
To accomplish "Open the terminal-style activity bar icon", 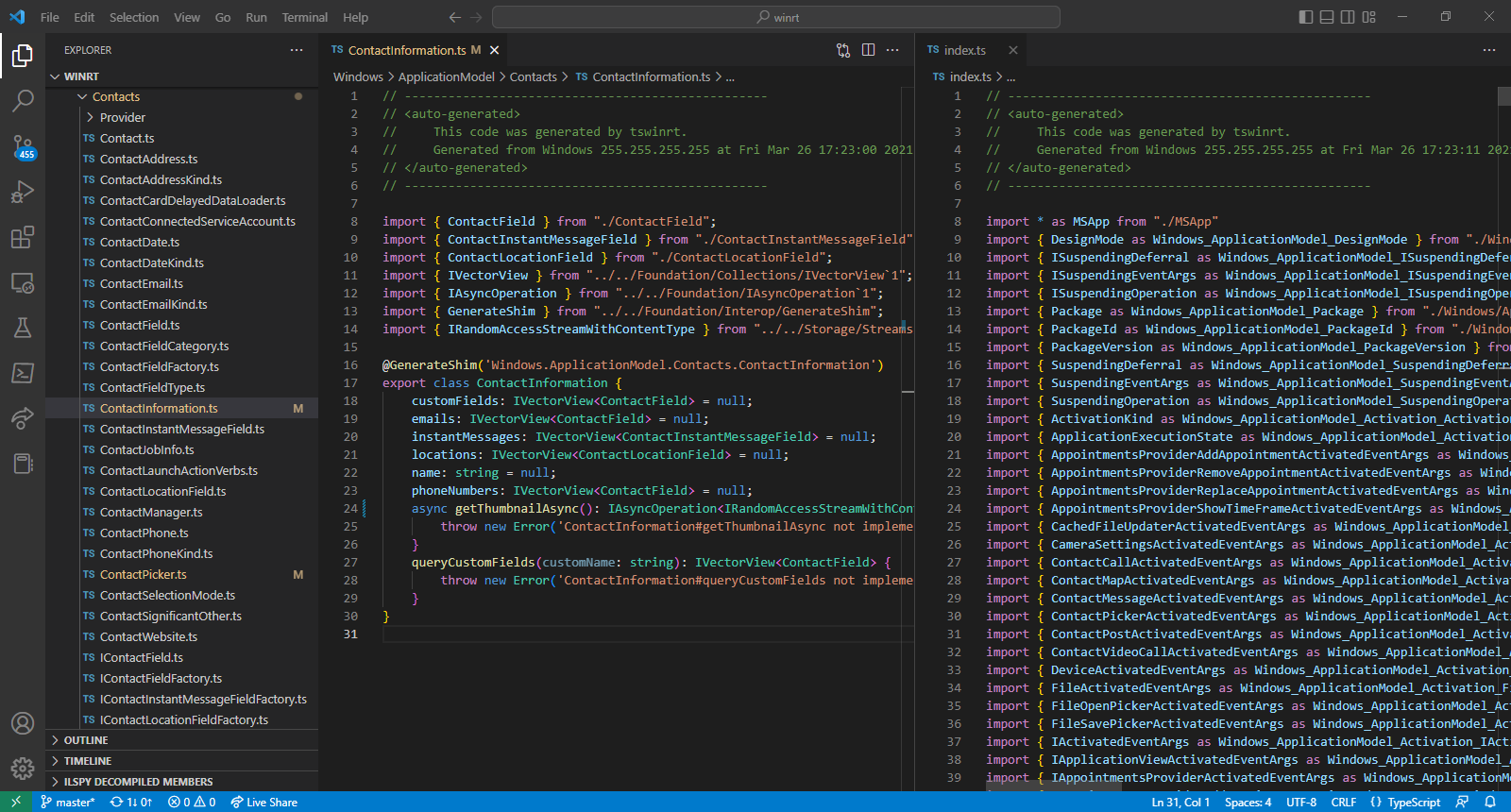I will coord(23,373).
